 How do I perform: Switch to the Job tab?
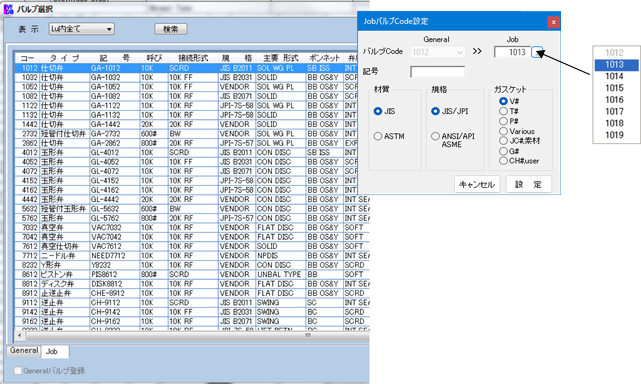click(55, 352)
